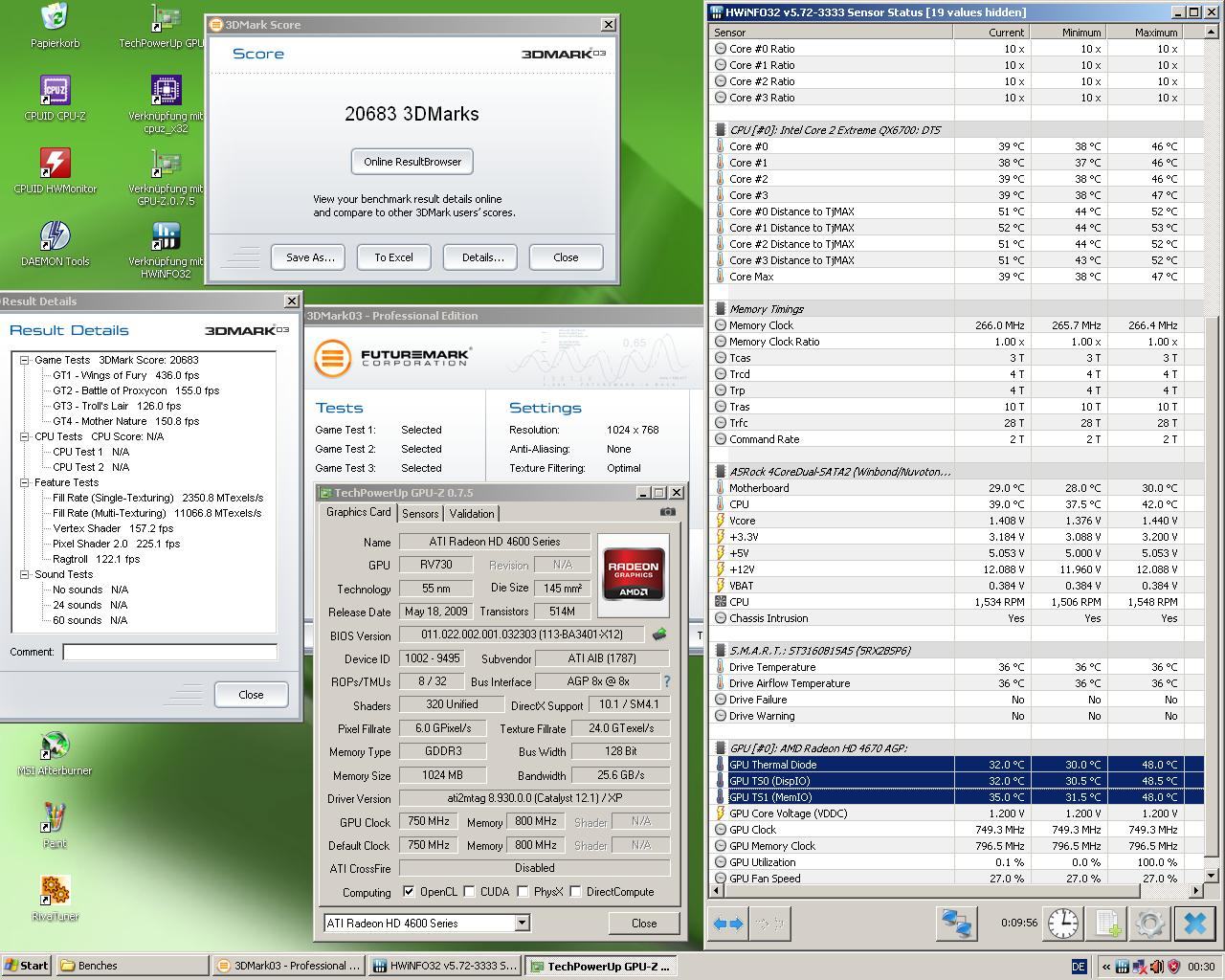Click the blue expand arrows button in HWiNFO32

728,924
